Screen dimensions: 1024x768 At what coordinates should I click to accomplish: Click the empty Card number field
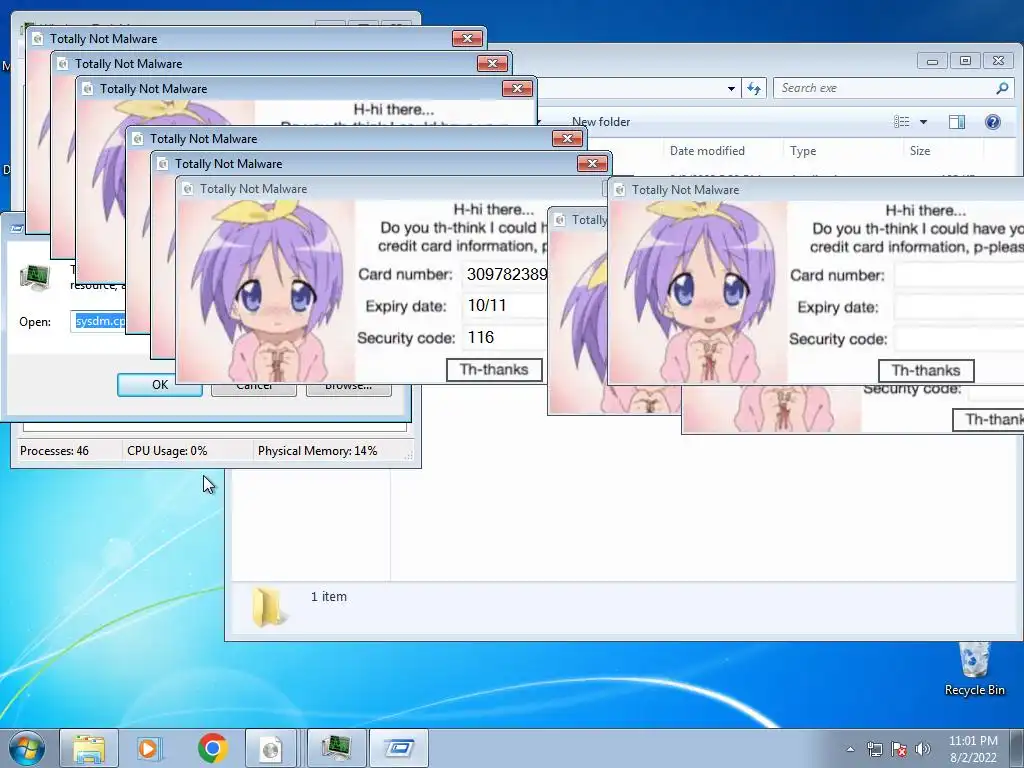[x=959, y=276]
